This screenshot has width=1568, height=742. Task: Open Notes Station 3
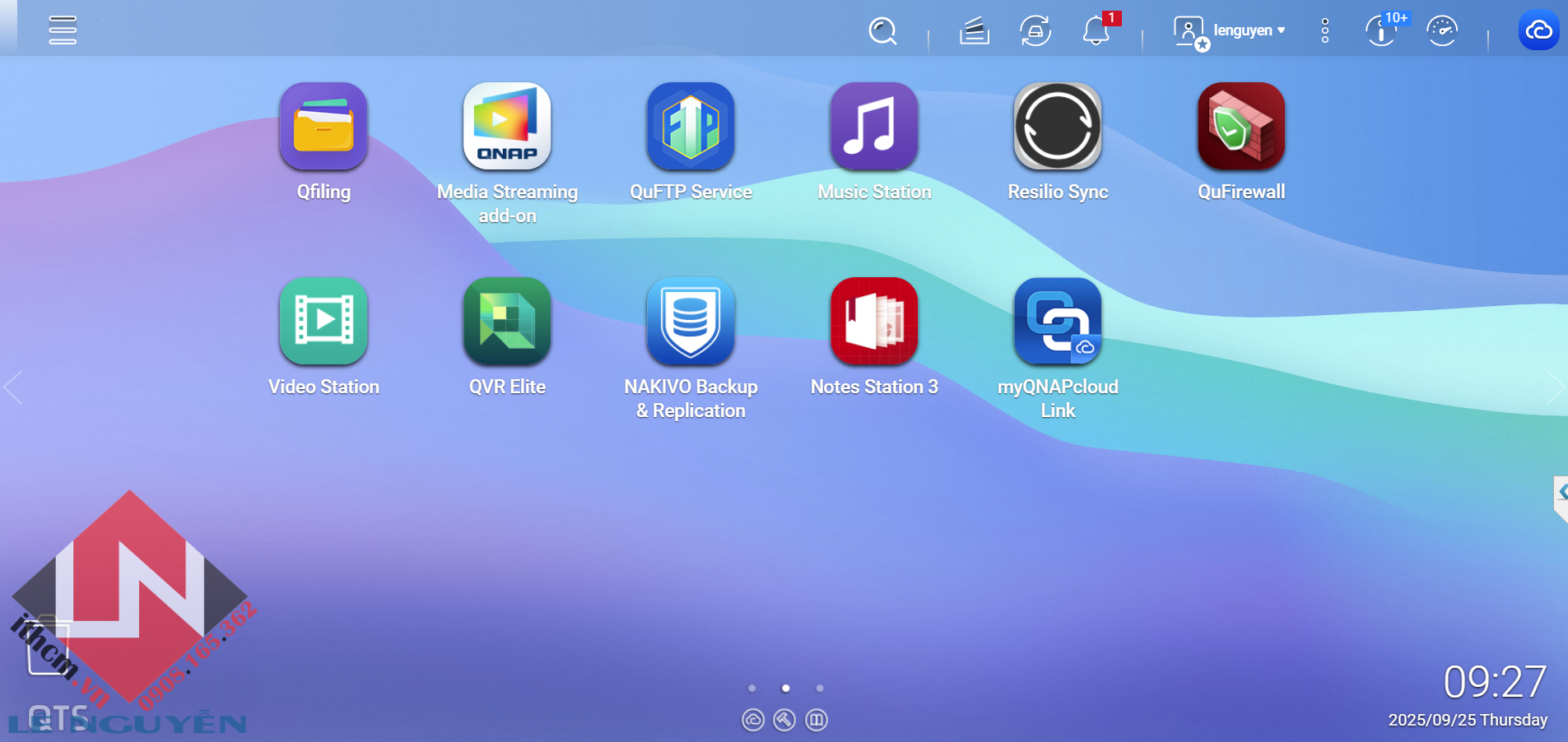[x=874, y=322]
